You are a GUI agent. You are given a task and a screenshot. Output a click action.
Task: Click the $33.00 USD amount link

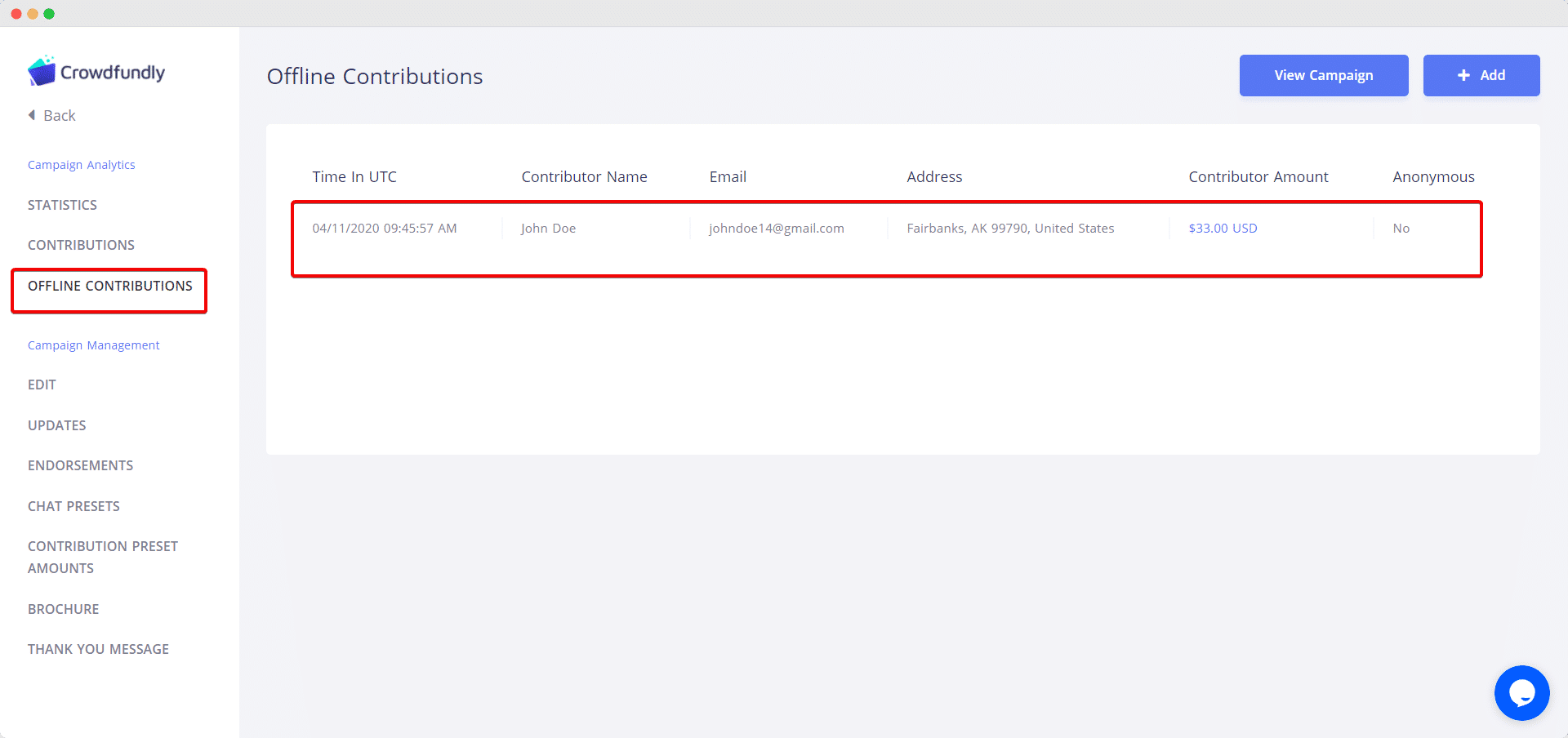[1223, 228]
